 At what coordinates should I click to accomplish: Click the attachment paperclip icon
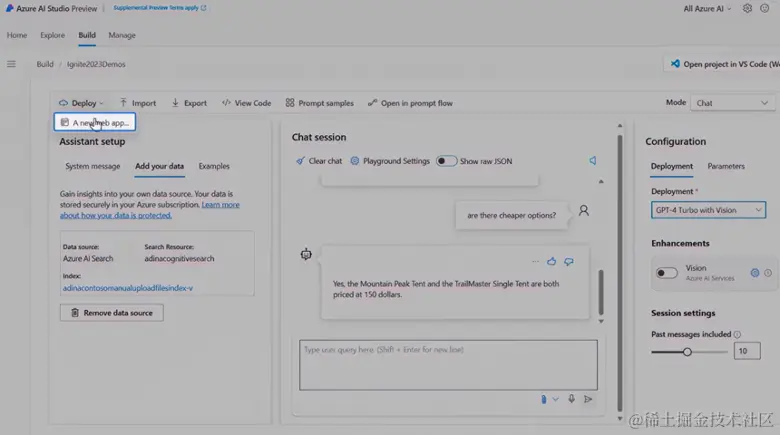coord(543,399)
